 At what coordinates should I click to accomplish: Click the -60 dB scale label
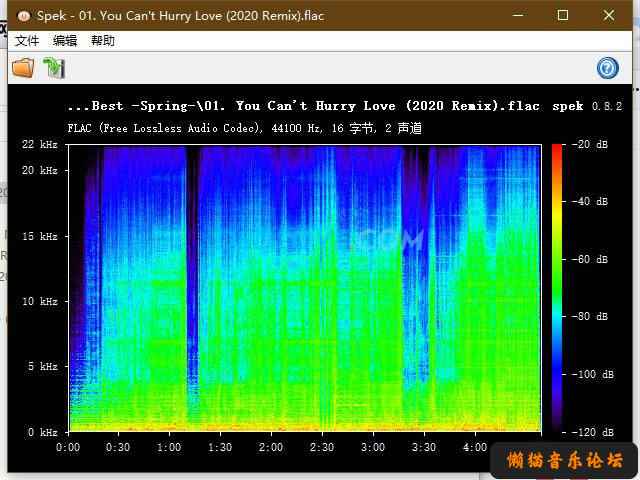point(590,259)
